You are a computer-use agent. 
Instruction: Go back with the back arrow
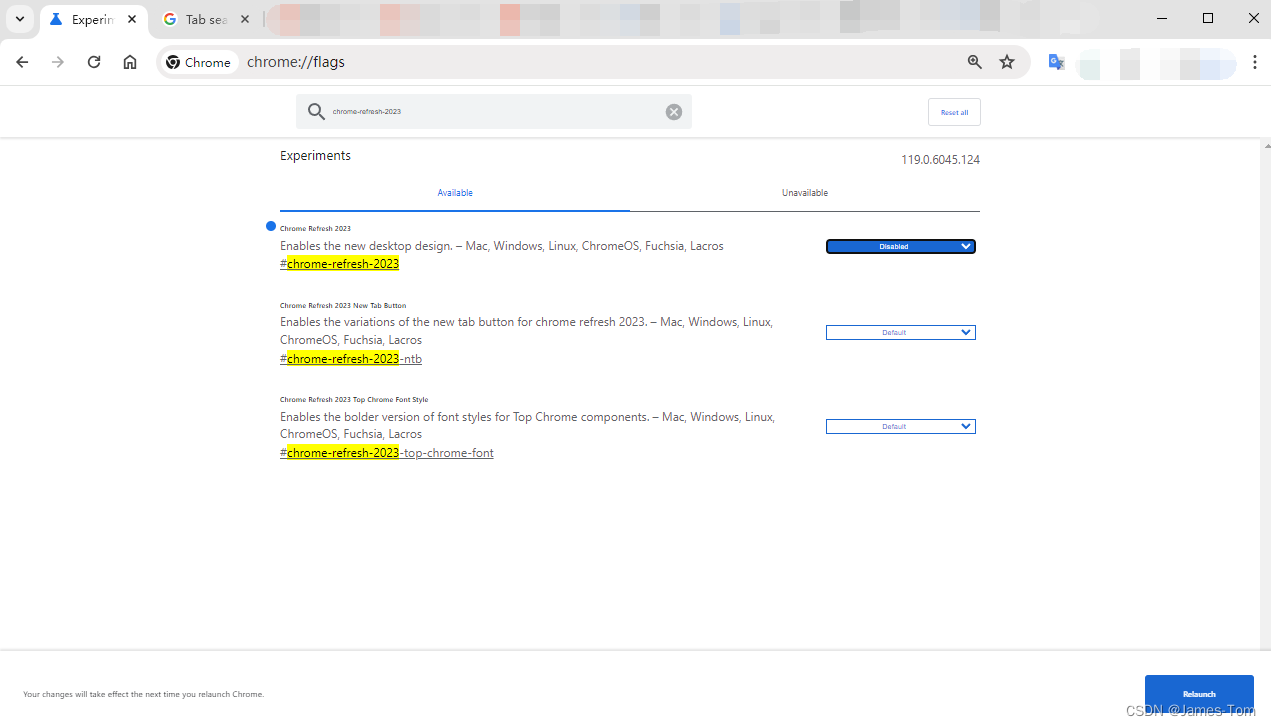point(22,62)
